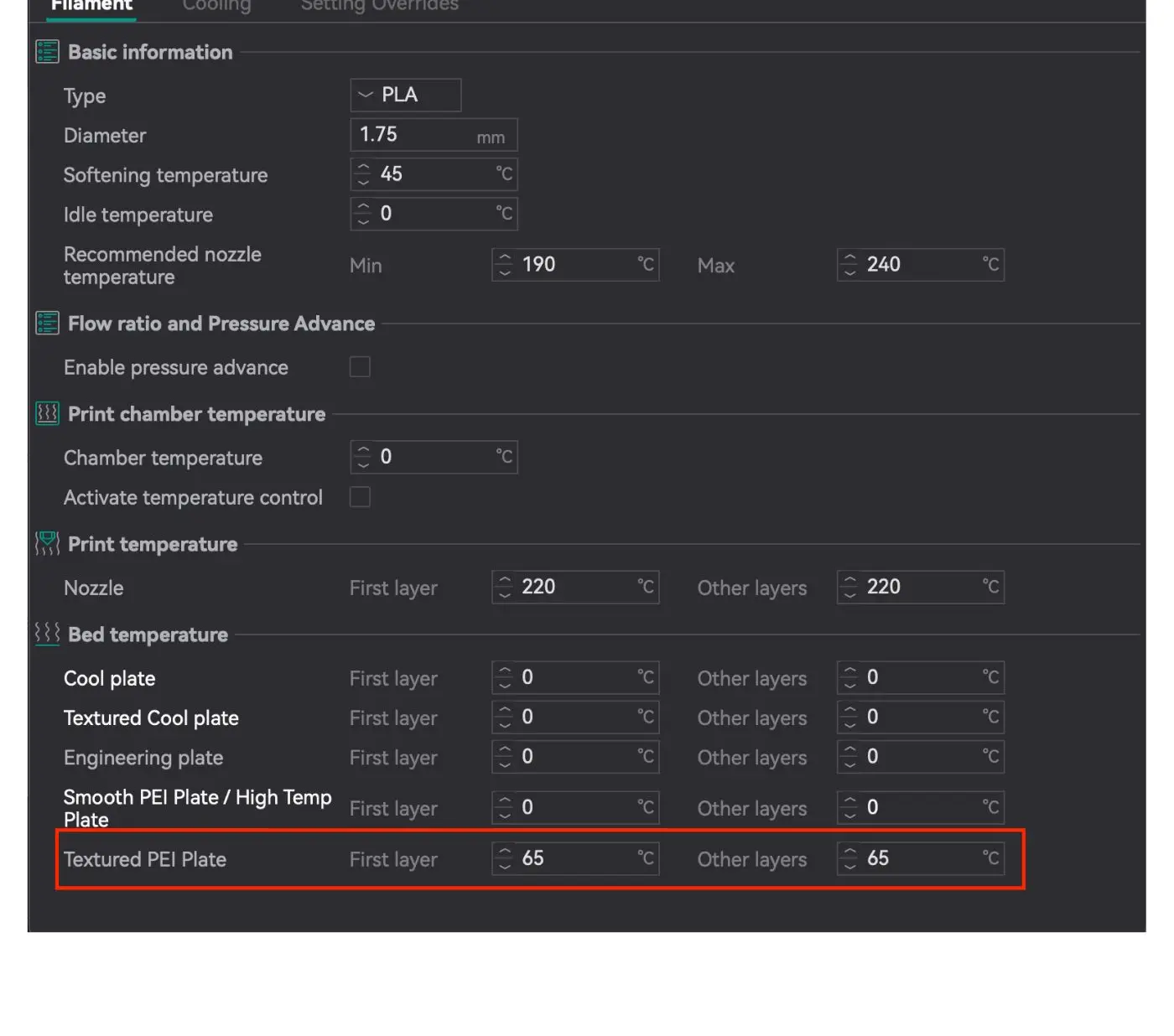
Task: Click the Print chamber temperature section icon
Action: point(47,414)
